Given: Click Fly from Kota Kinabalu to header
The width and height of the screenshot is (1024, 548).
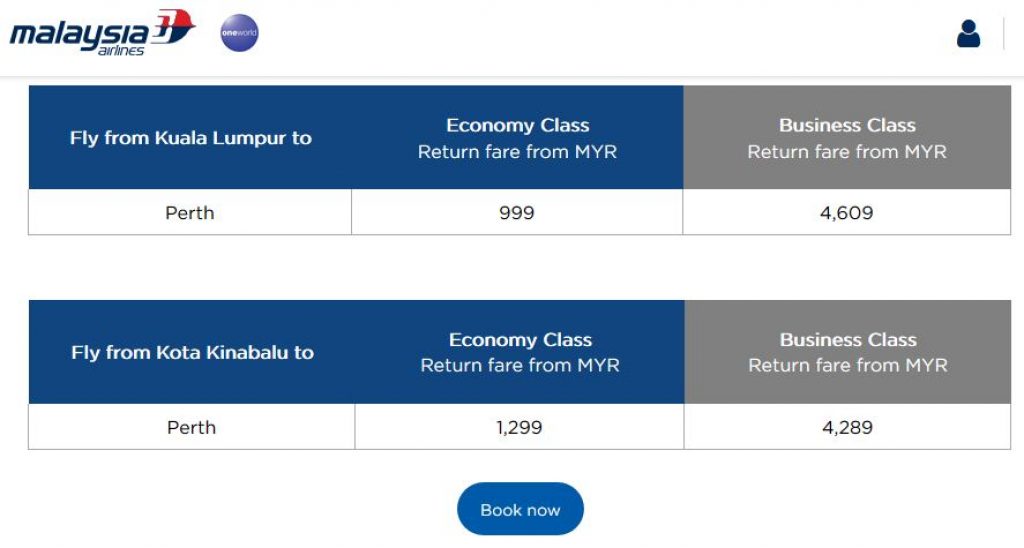Looking at the screenshot, I should pyautogui.click(x=193, y=352).
